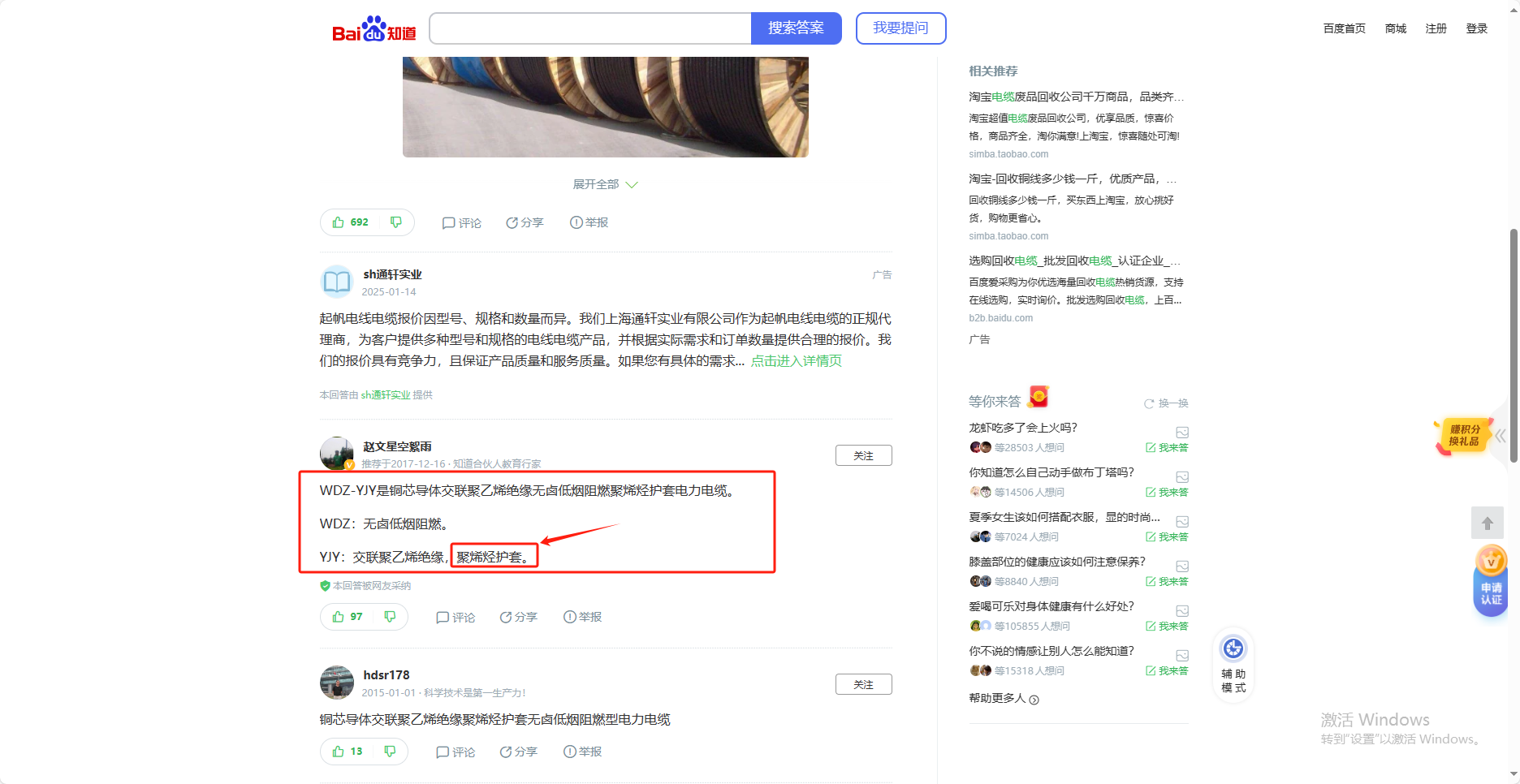Open question 爱喝可乐对身体健康有什么好处?

tap(1051, 606)
